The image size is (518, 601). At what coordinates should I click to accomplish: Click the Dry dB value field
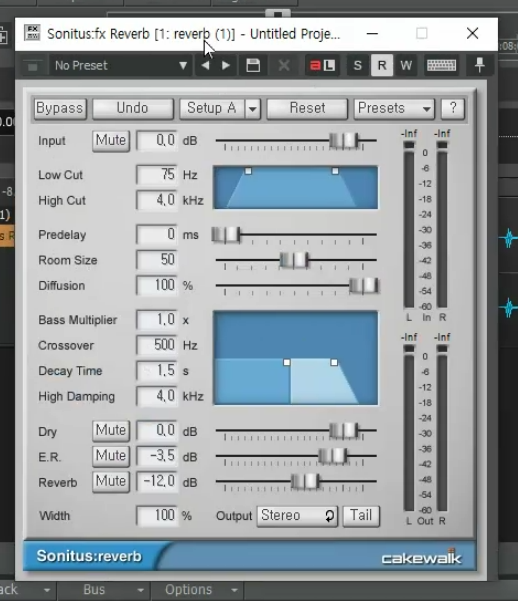(x=157, y=430)
